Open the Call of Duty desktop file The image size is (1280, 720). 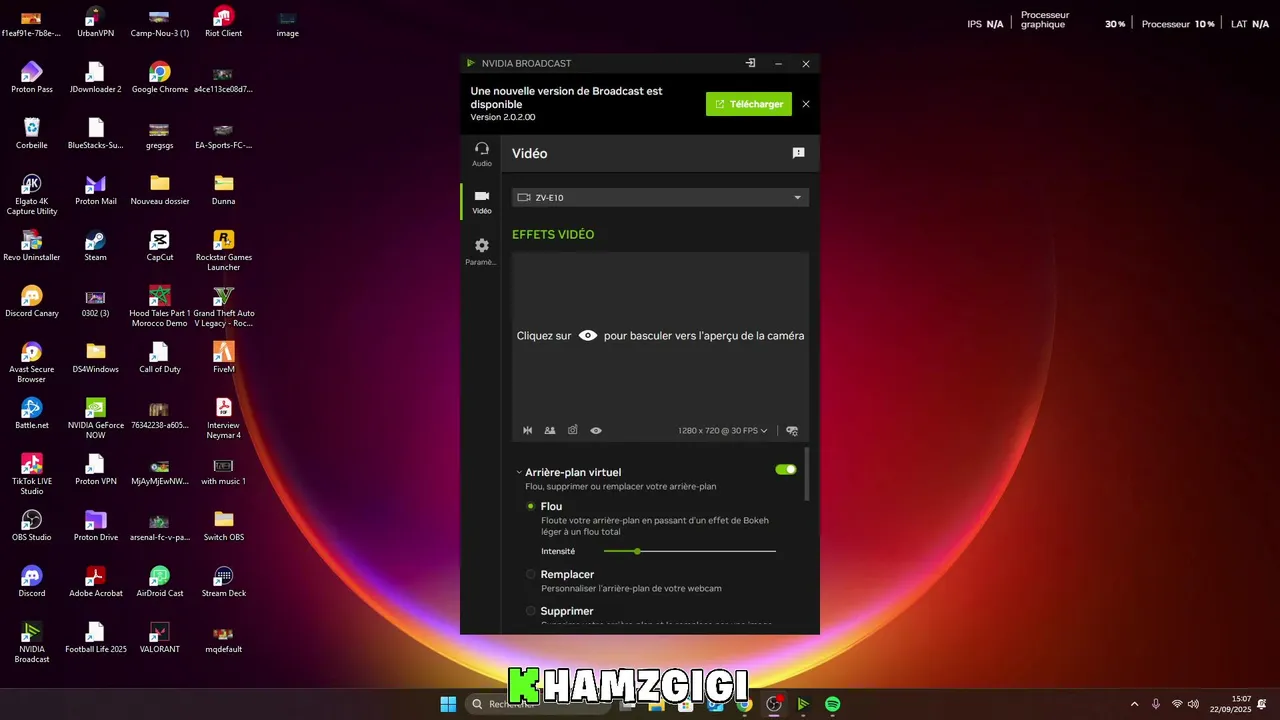pyautogui.click(x=160, y=358)
